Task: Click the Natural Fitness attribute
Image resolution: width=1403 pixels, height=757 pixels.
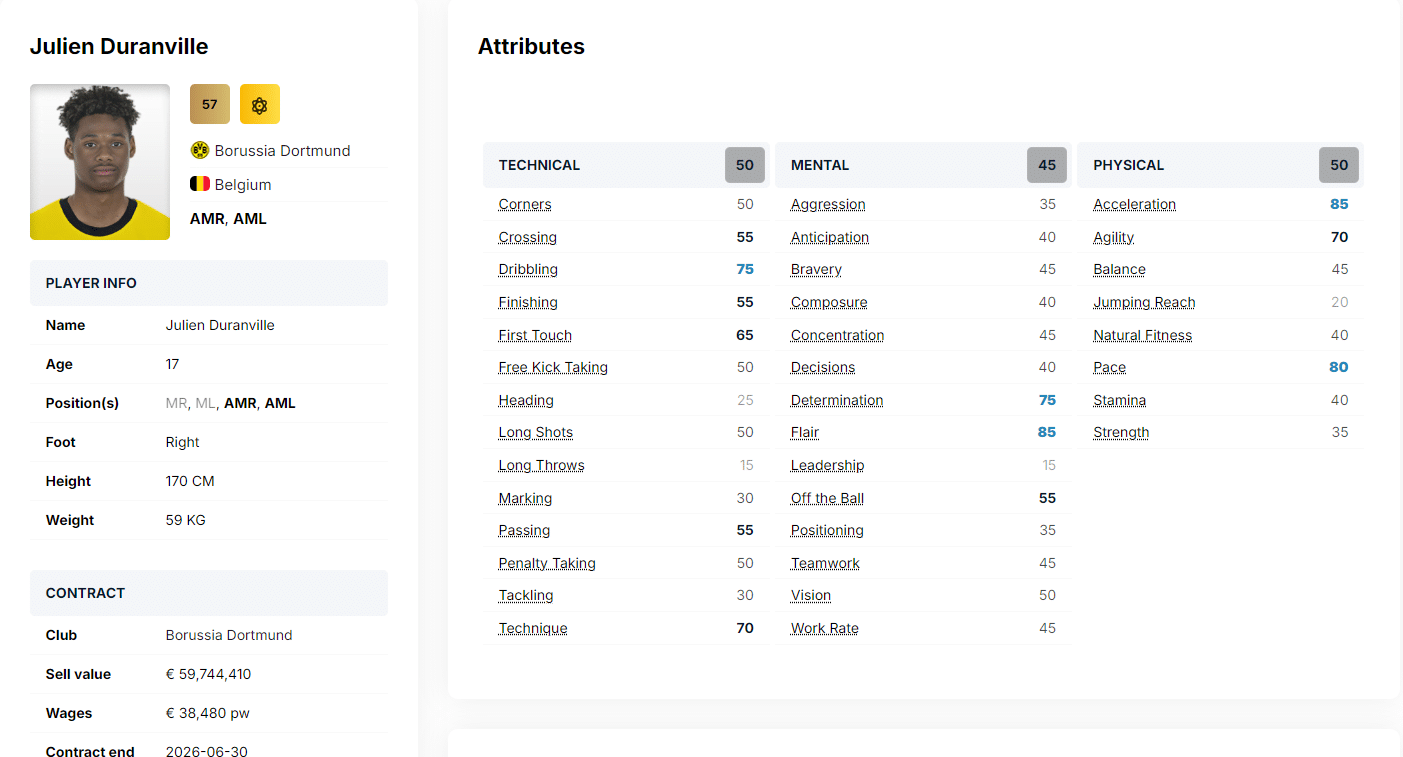Action: pos(1142,336)
